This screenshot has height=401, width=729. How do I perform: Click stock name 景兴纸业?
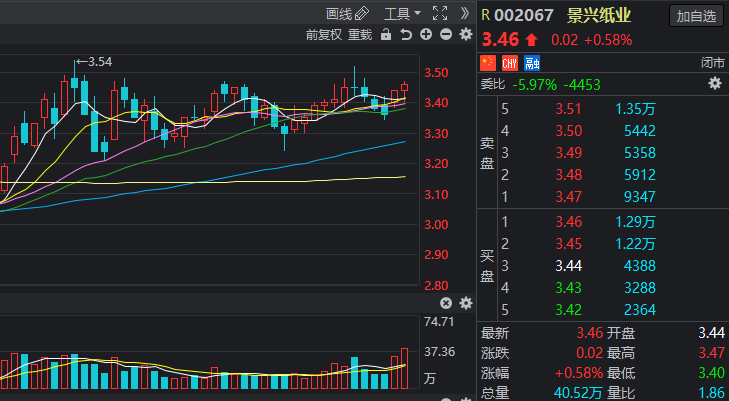[599, 15]
